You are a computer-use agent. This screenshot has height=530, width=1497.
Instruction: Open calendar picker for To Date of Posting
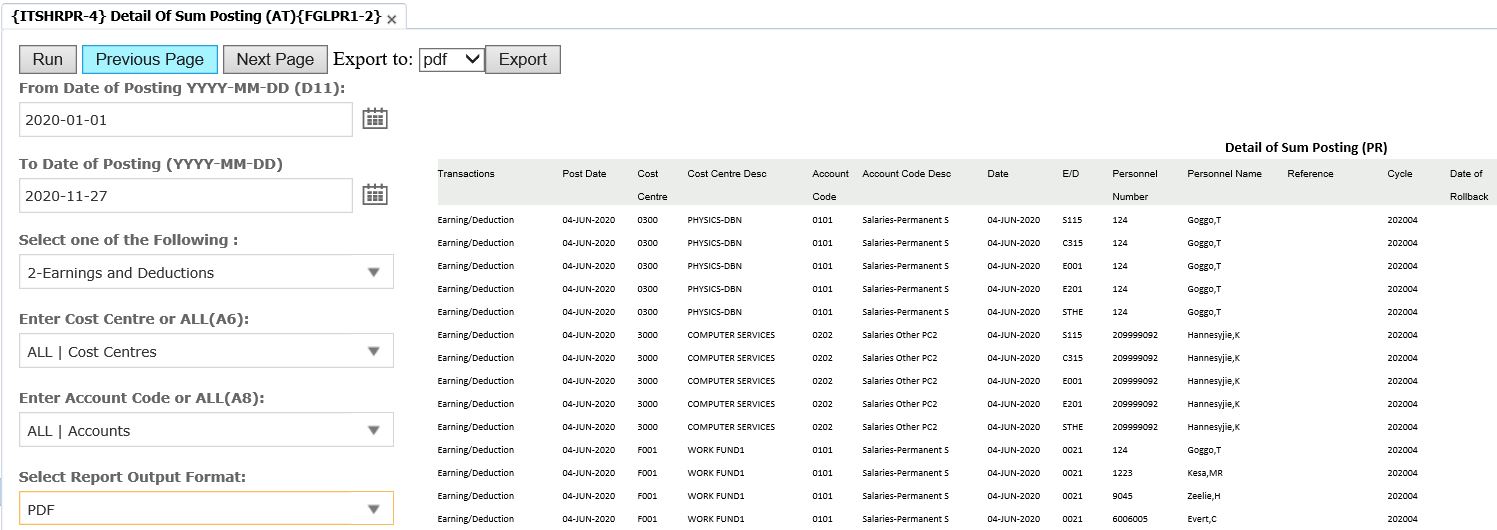(x=374, y=195)
